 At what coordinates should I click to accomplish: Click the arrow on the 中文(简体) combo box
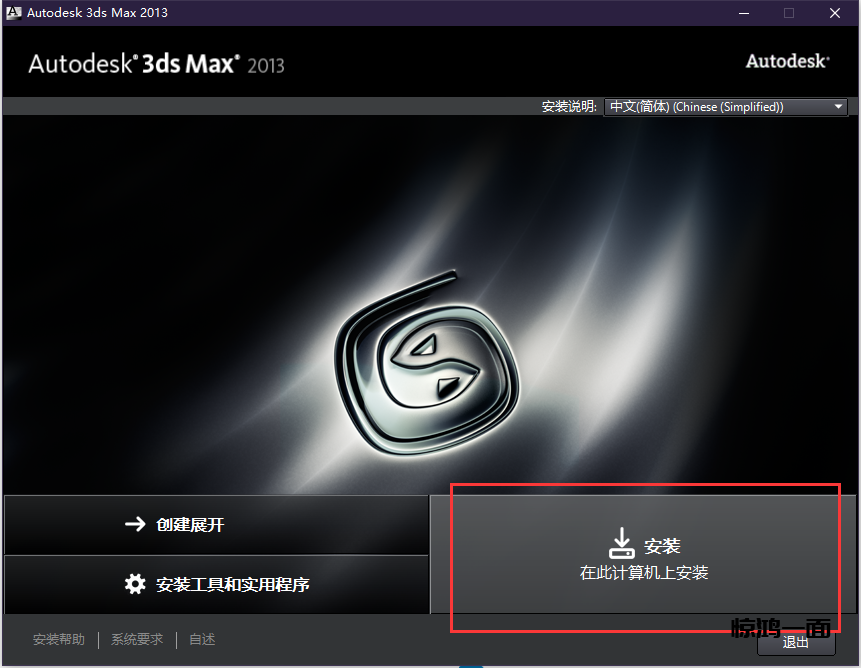pyautogui.click(x=838, y=107)
